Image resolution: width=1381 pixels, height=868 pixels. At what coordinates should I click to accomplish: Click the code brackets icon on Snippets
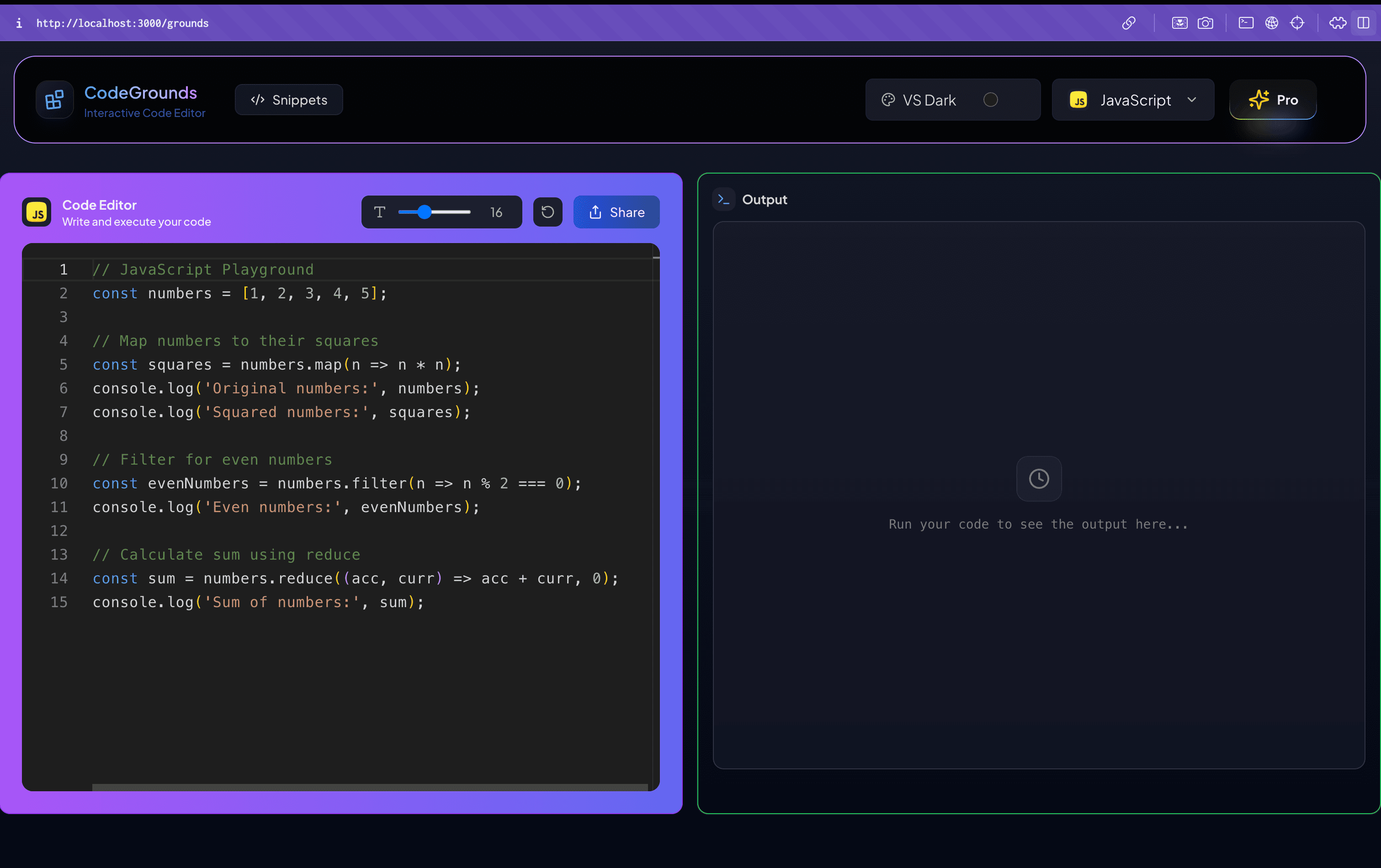257,100
